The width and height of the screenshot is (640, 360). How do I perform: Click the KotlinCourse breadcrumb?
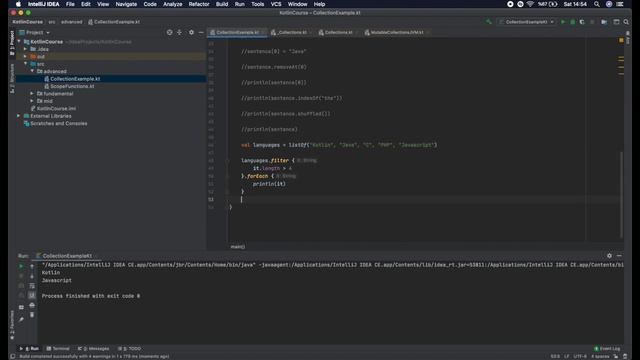(x=27, y=22)
